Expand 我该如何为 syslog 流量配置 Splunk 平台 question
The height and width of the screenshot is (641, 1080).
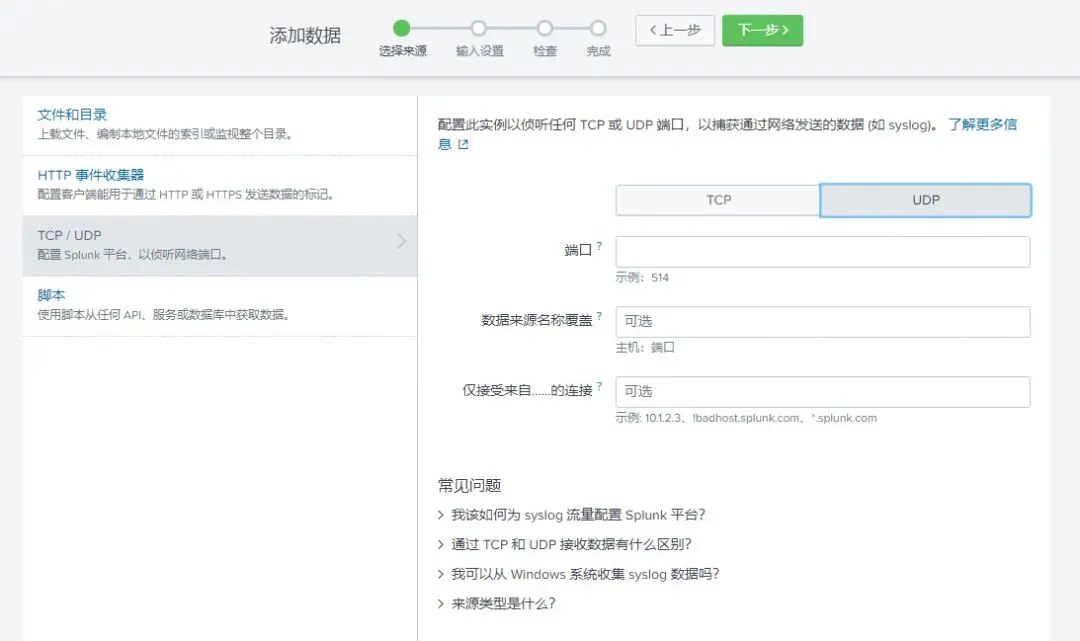(571, 515)
